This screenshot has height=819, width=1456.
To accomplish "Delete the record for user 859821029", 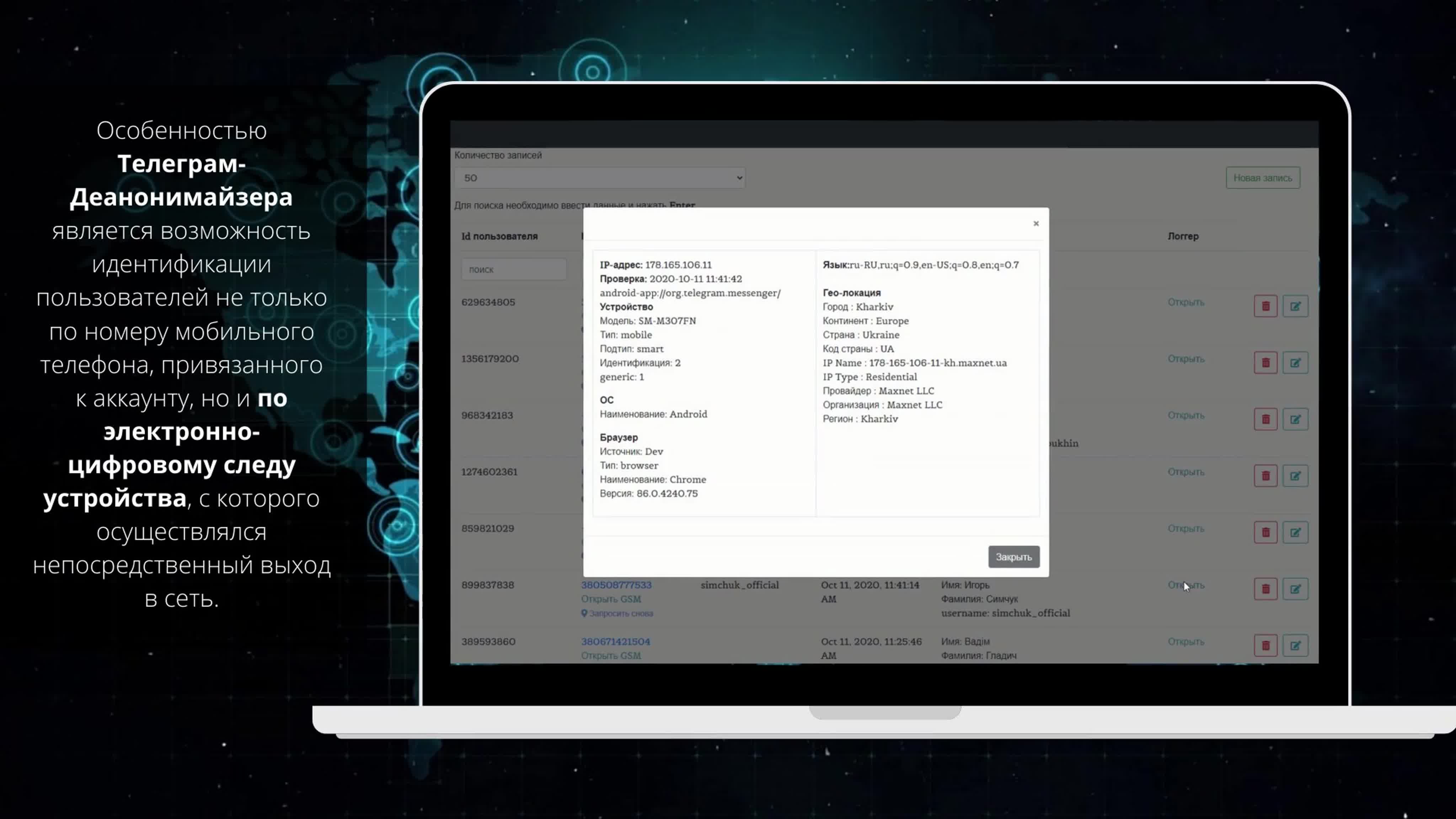I will 1265,532.
